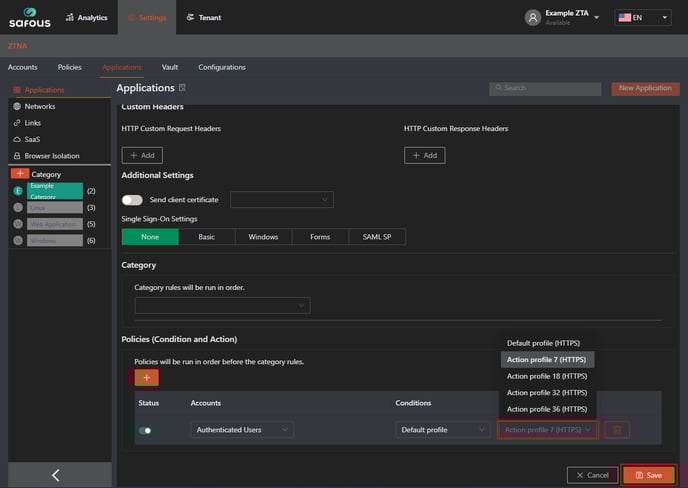Click the New Application button

coord(645,88)
